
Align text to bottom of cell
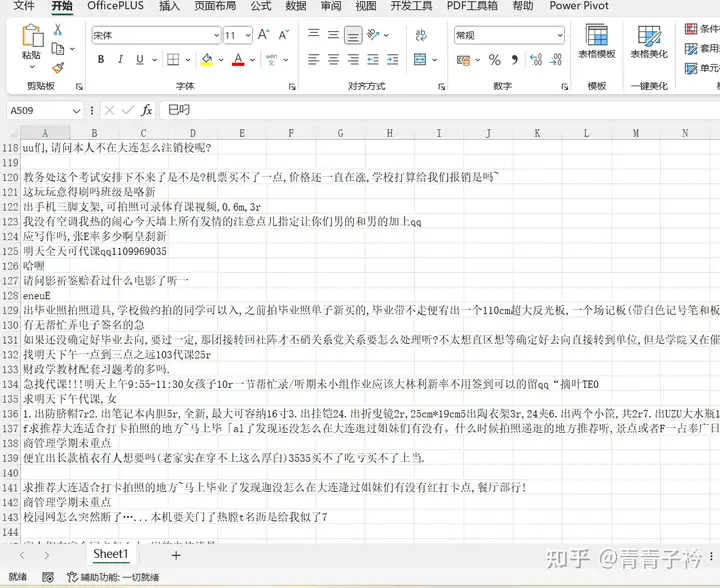click(x=353, y=35)
